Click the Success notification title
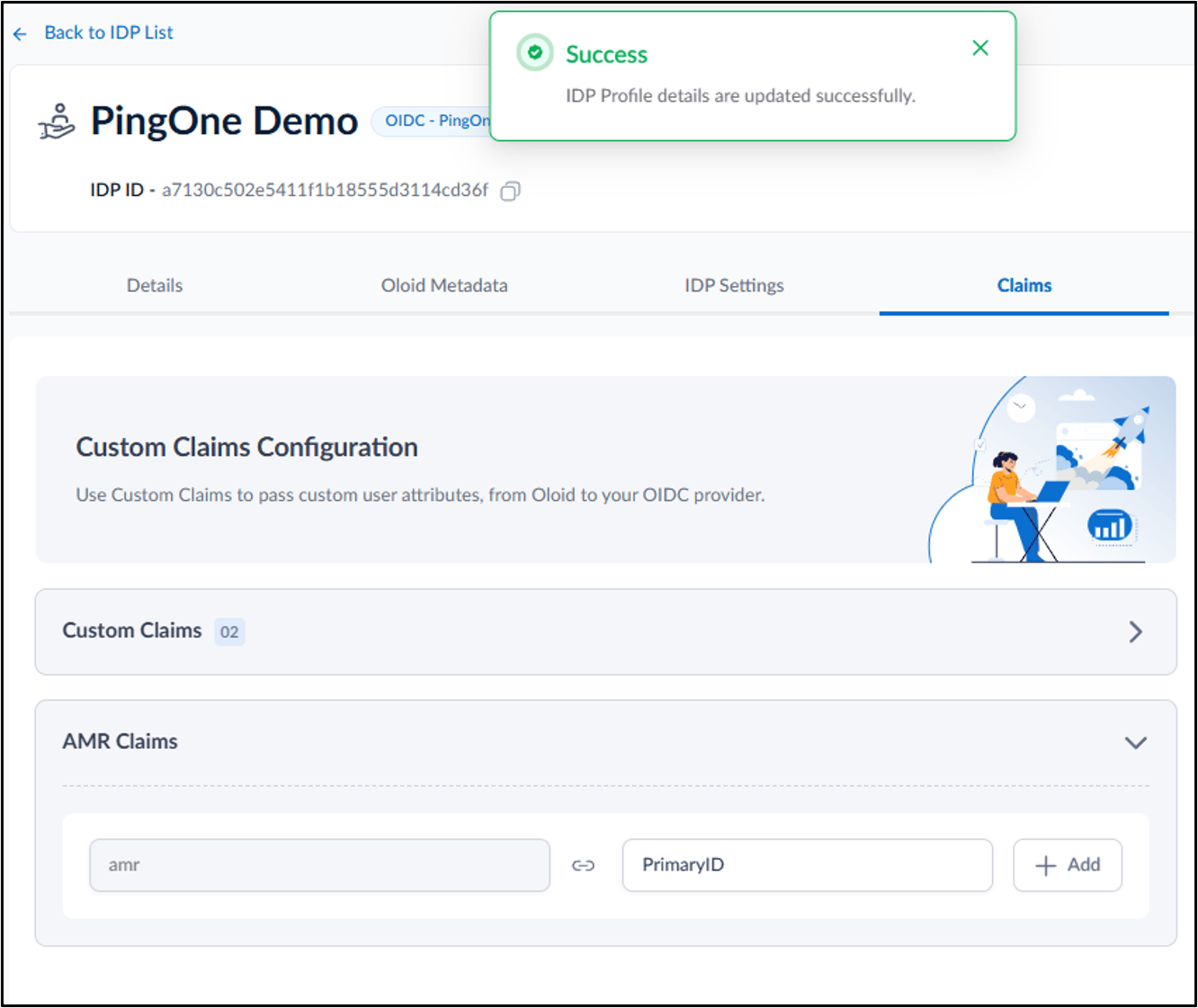Screen dimensions: 1198x1008 606,55
